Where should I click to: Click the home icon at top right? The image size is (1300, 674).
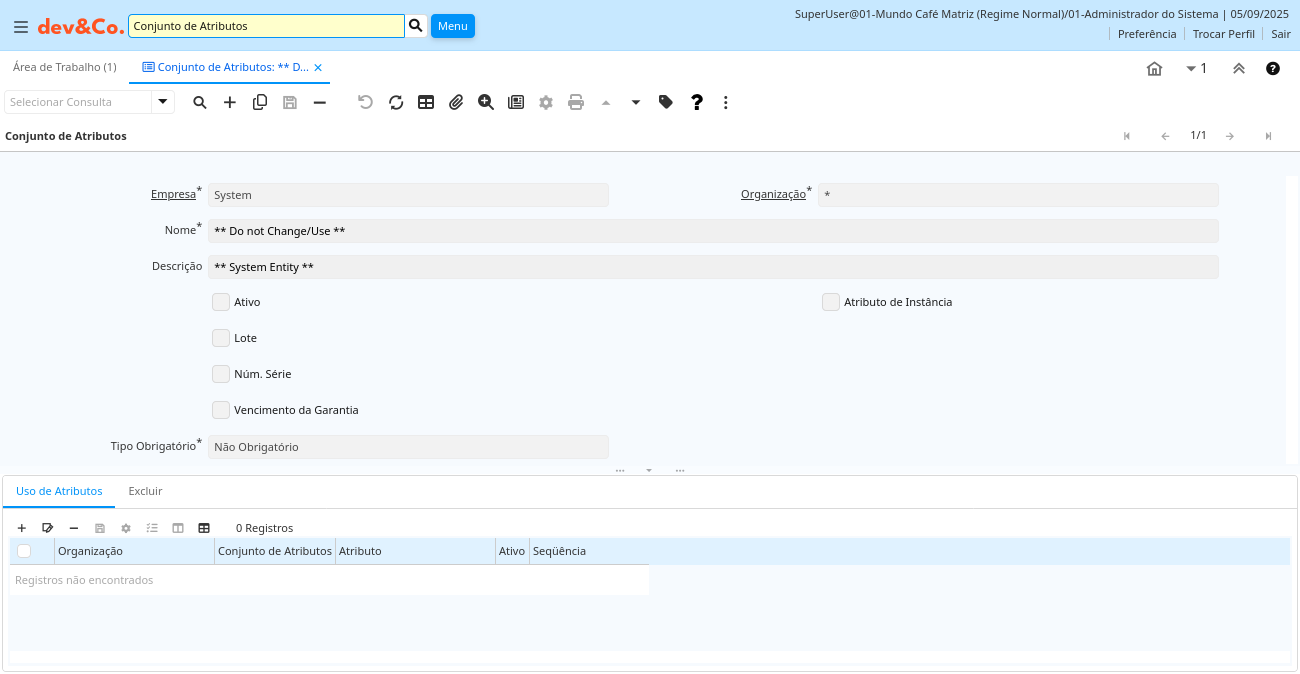(1154, 68)
